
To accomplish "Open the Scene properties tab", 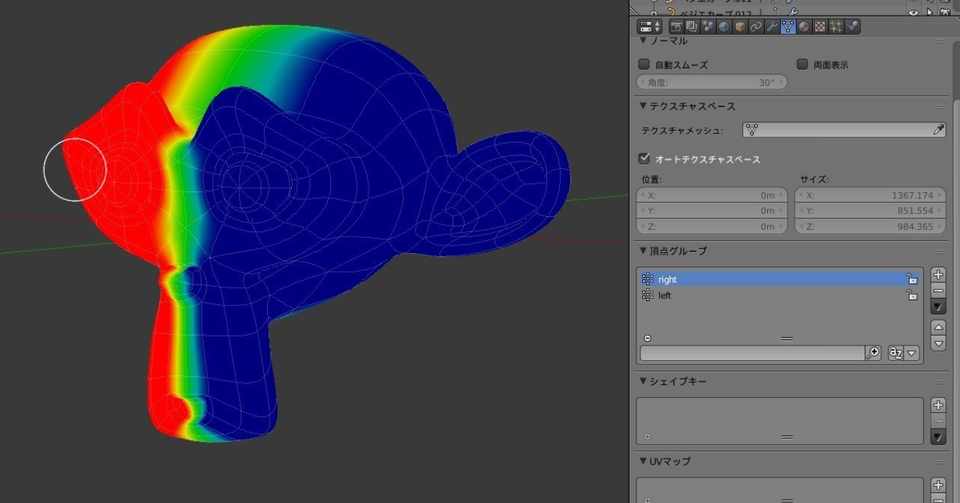I will pos(708,26).
